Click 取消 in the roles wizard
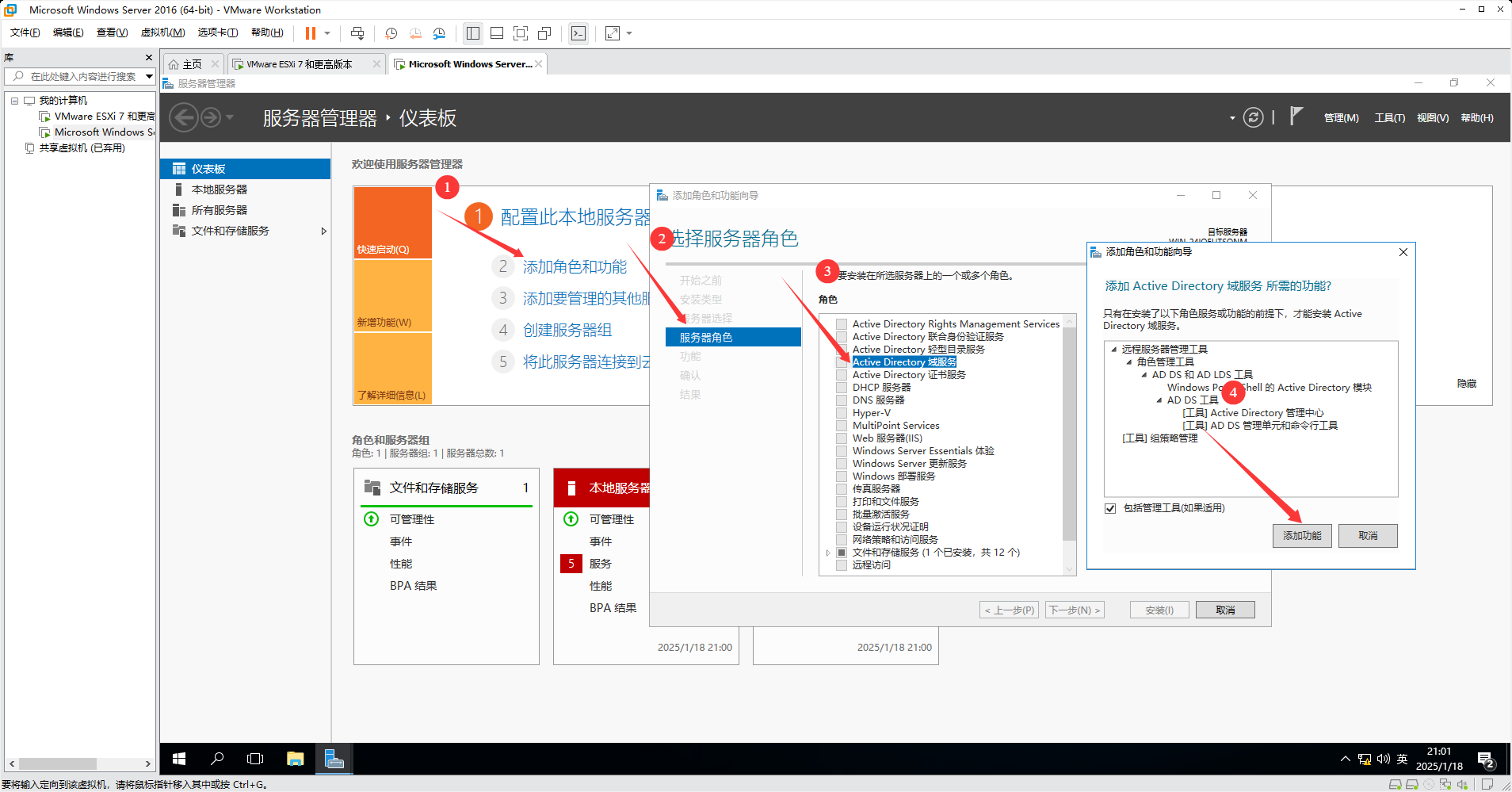The height and width of the screenshot is (792, 1512). click(x=1225, y=610)
